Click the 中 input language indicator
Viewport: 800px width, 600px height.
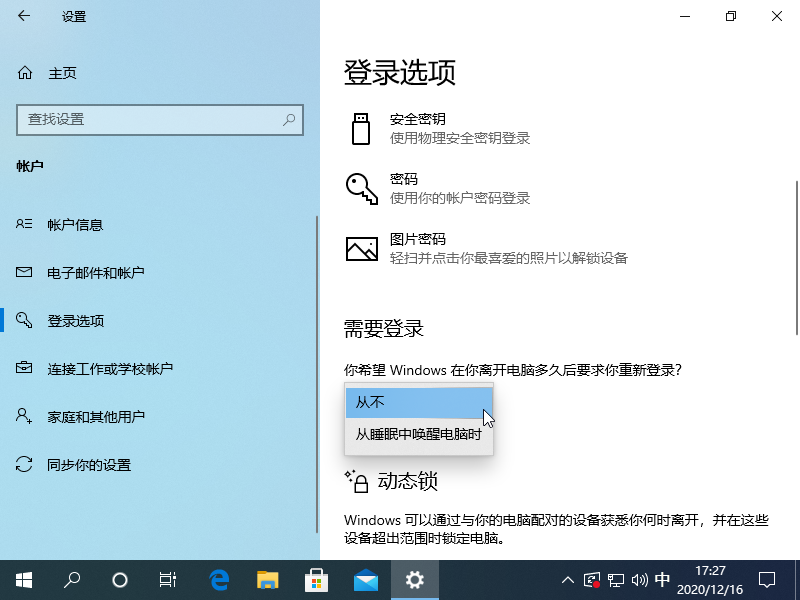(662, 580)
